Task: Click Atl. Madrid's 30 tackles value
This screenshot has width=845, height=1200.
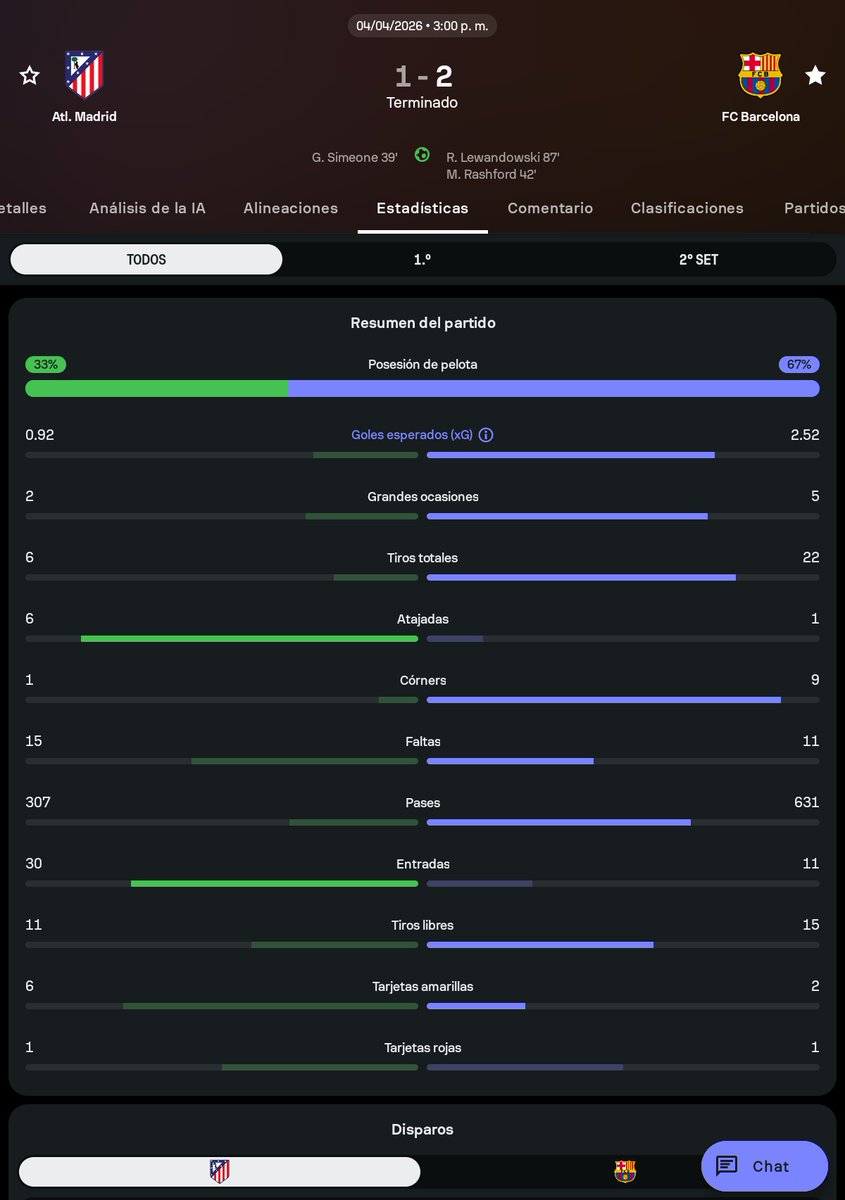Action: click(x=34, y=863)
